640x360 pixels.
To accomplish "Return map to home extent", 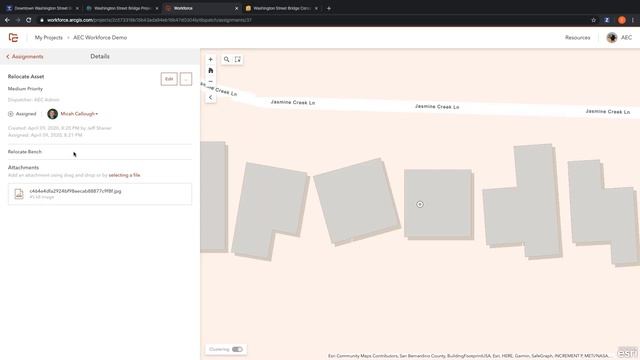I will point(211,71).
